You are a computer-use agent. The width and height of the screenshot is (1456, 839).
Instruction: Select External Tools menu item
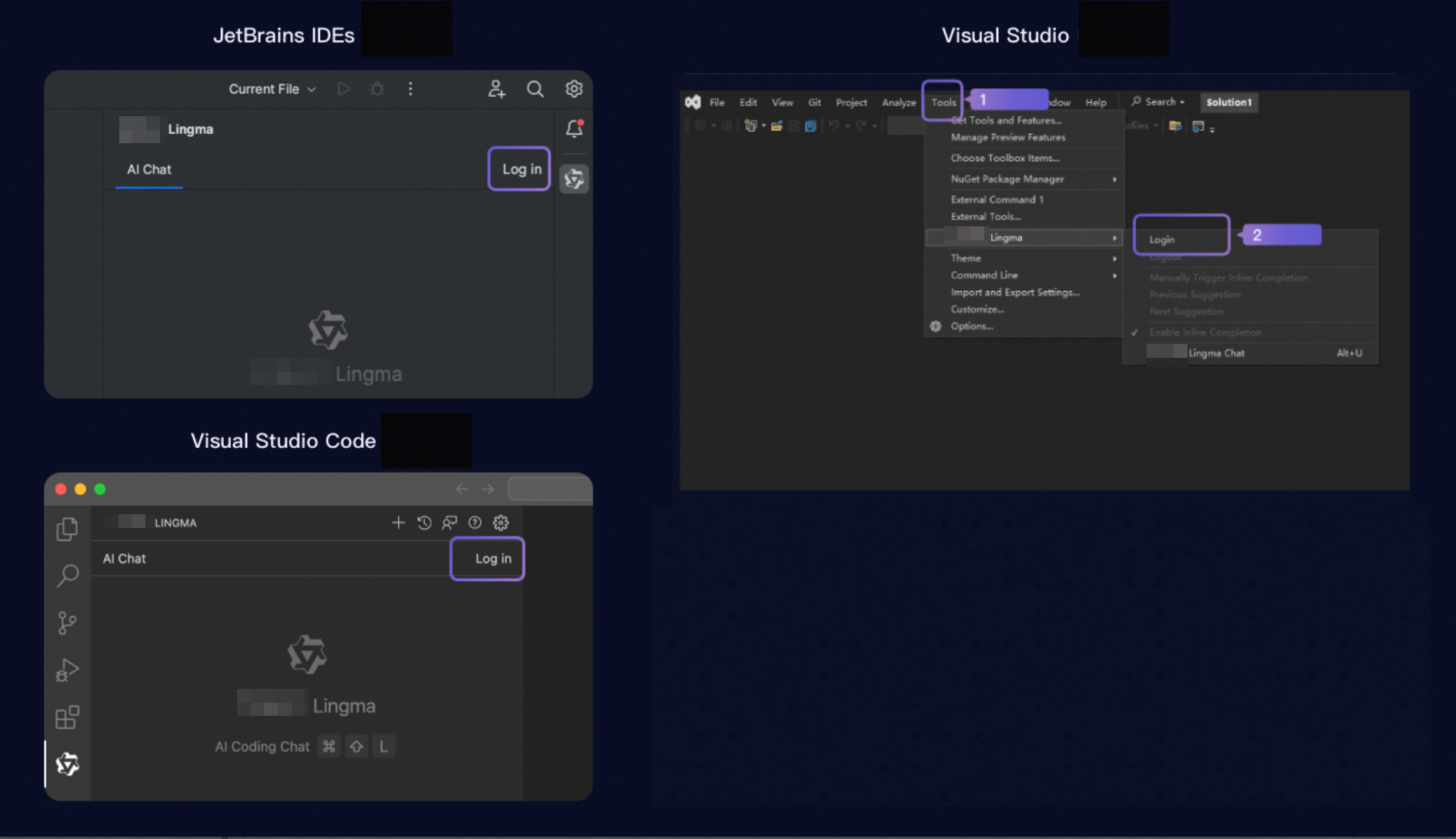pos(986,217)
